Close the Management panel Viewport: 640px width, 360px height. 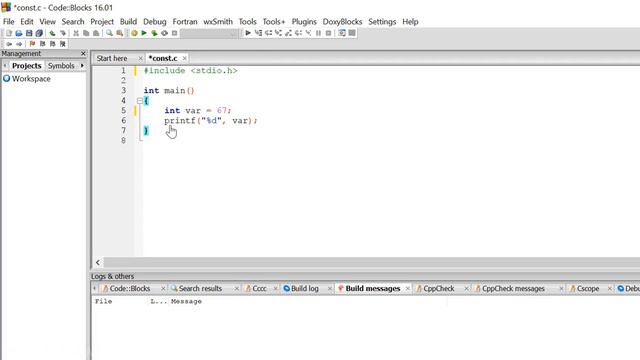click(83, 53)
